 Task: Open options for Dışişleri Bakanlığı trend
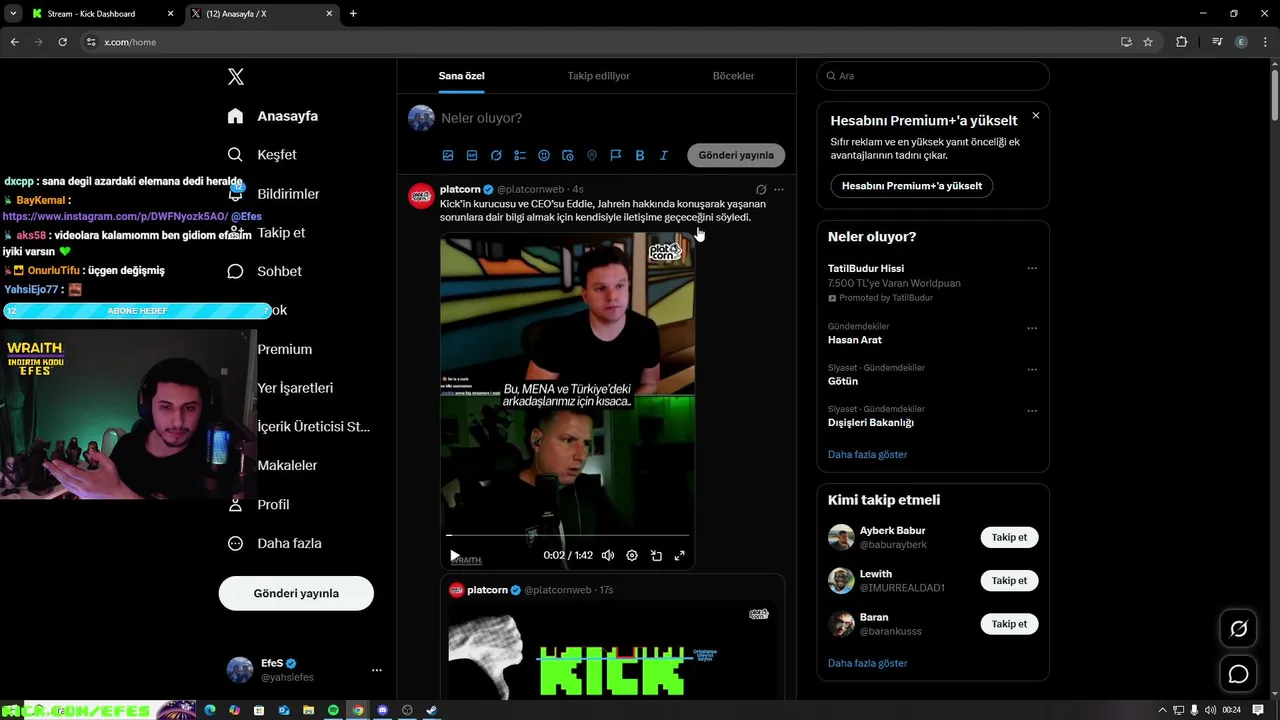coord(1032,410)
